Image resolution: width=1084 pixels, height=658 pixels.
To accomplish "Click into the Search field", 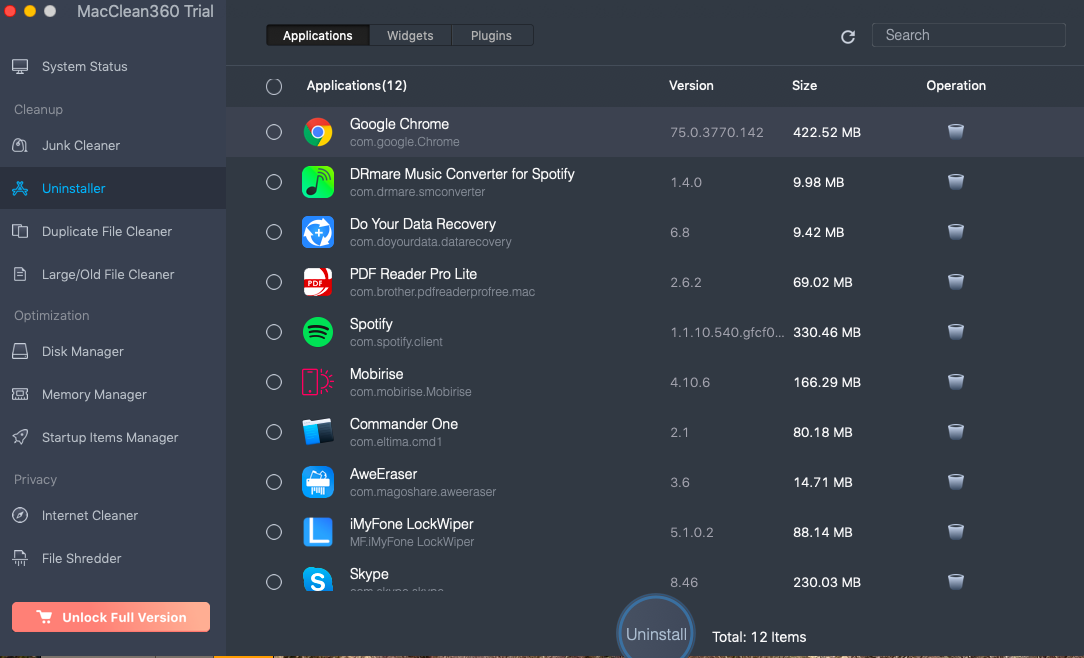I will (969, 35).
